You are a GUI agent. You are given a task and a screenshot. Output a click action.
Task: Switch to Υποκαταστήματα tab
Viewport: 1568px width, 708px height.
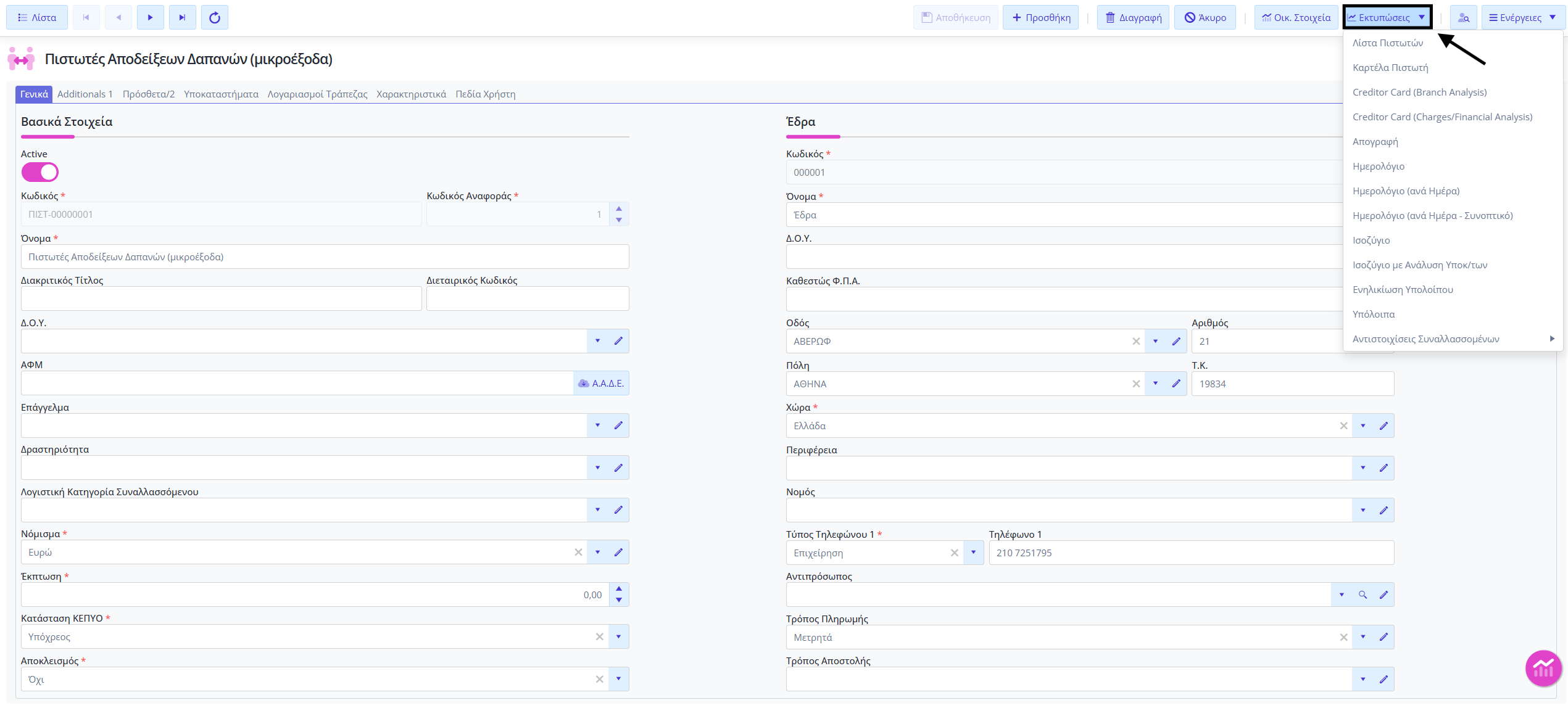pos(221,94)
